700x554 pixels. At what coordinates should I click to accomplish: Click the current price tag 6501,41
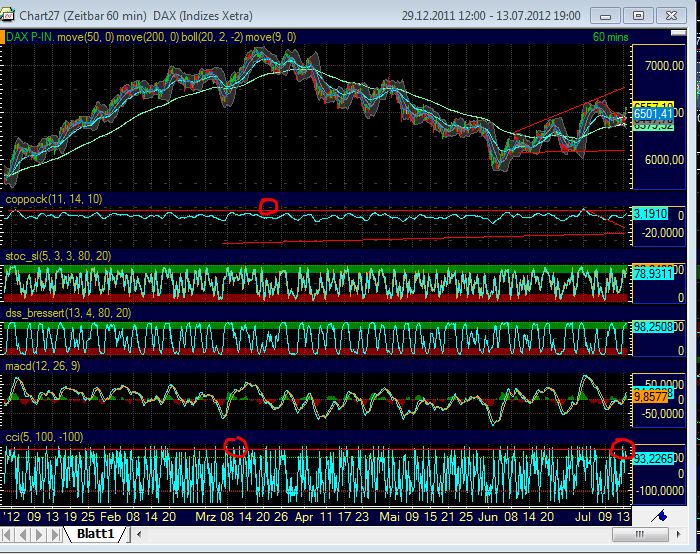(653, 114)
